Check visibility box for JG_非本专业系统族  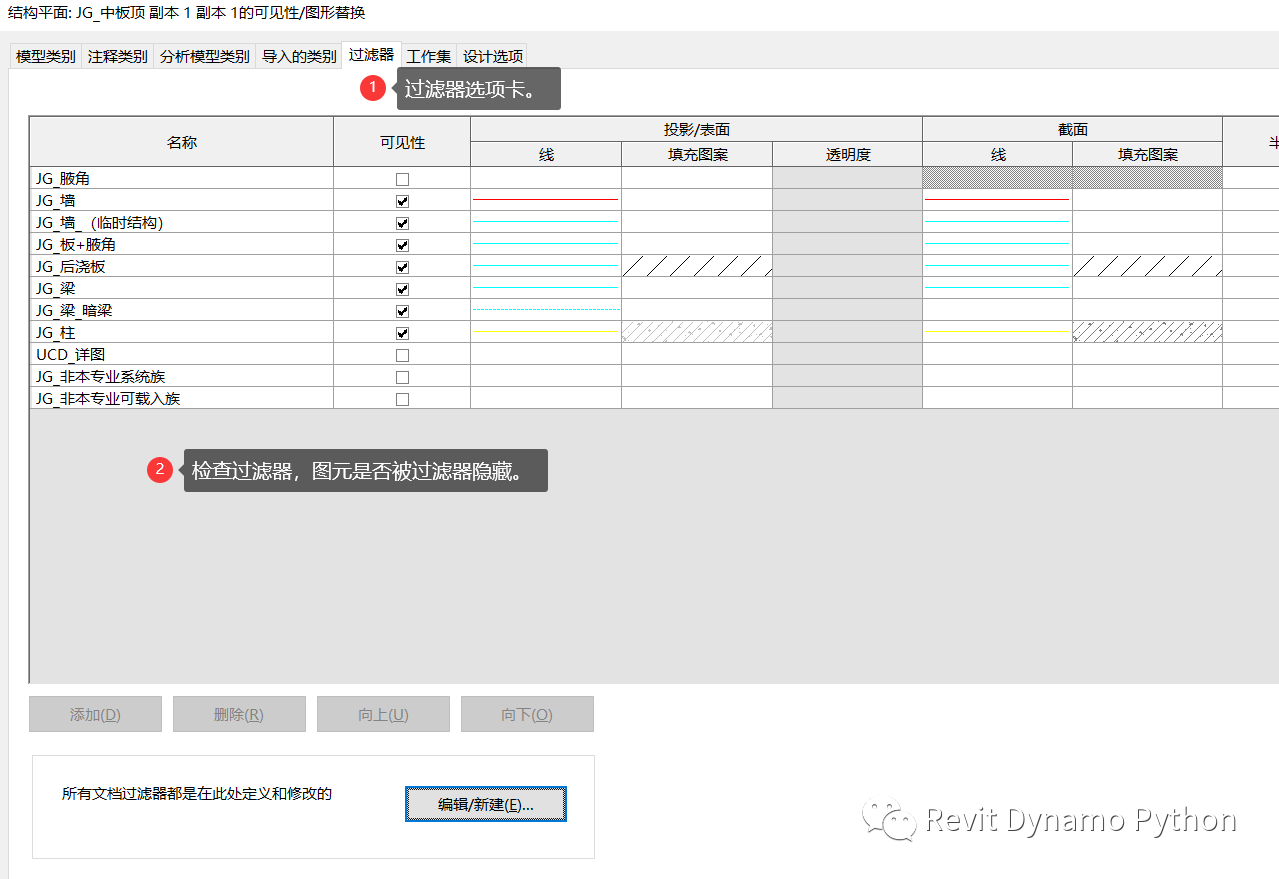click(x=402, y=377)
